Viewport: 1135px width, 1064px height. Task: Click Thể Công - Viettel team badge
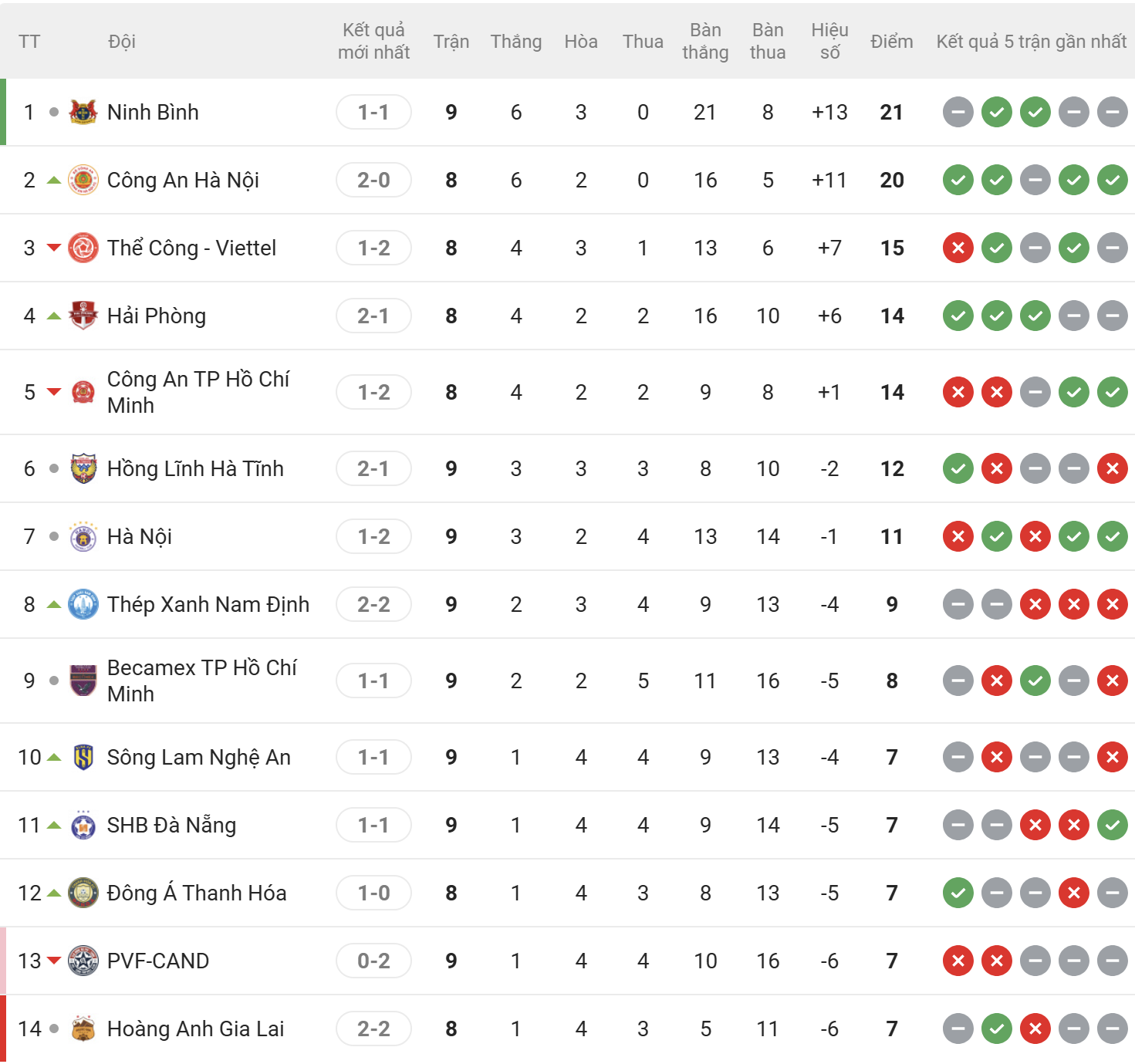[83, 248]
